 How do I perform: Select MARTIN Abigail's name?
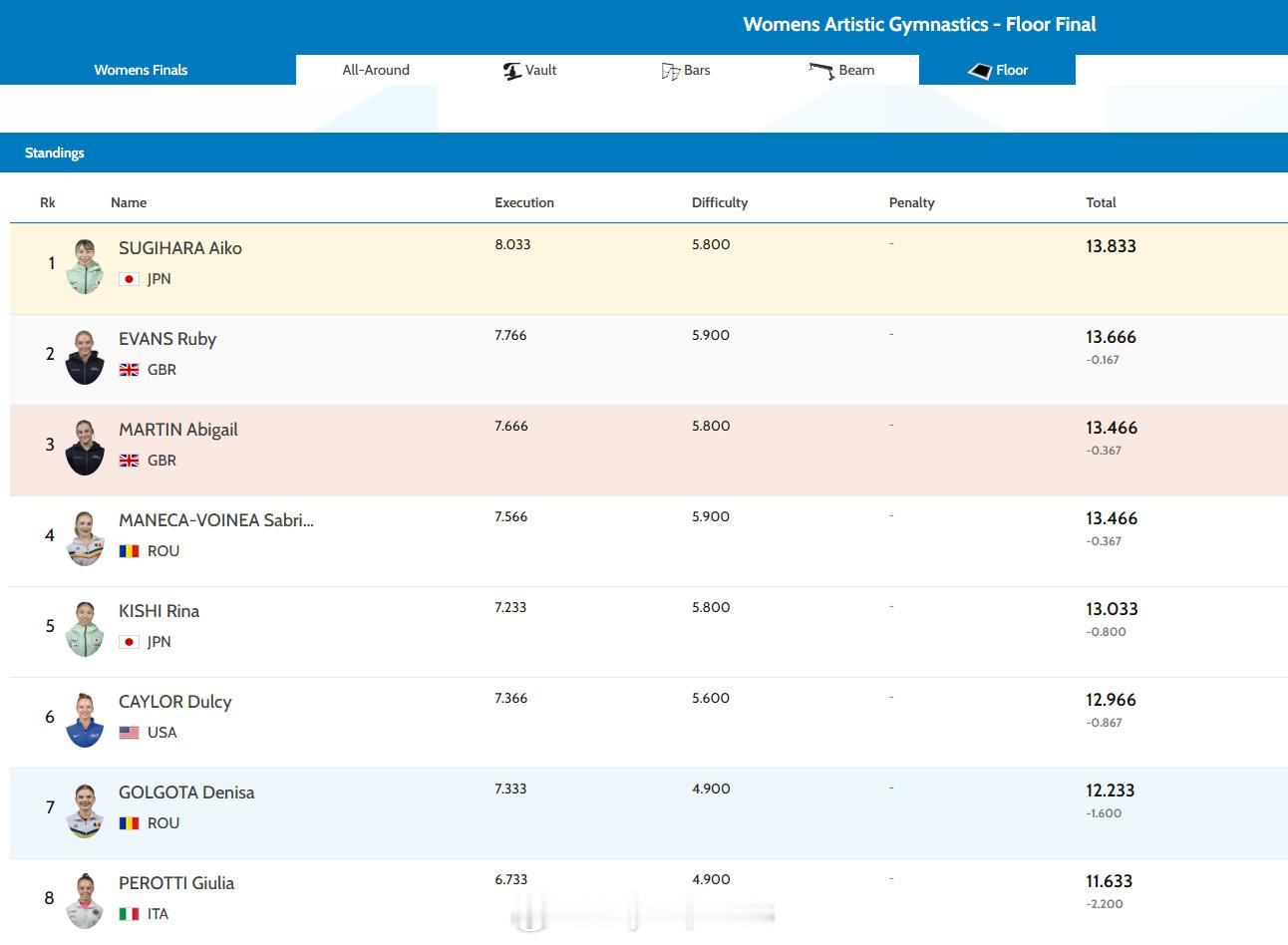178,430
